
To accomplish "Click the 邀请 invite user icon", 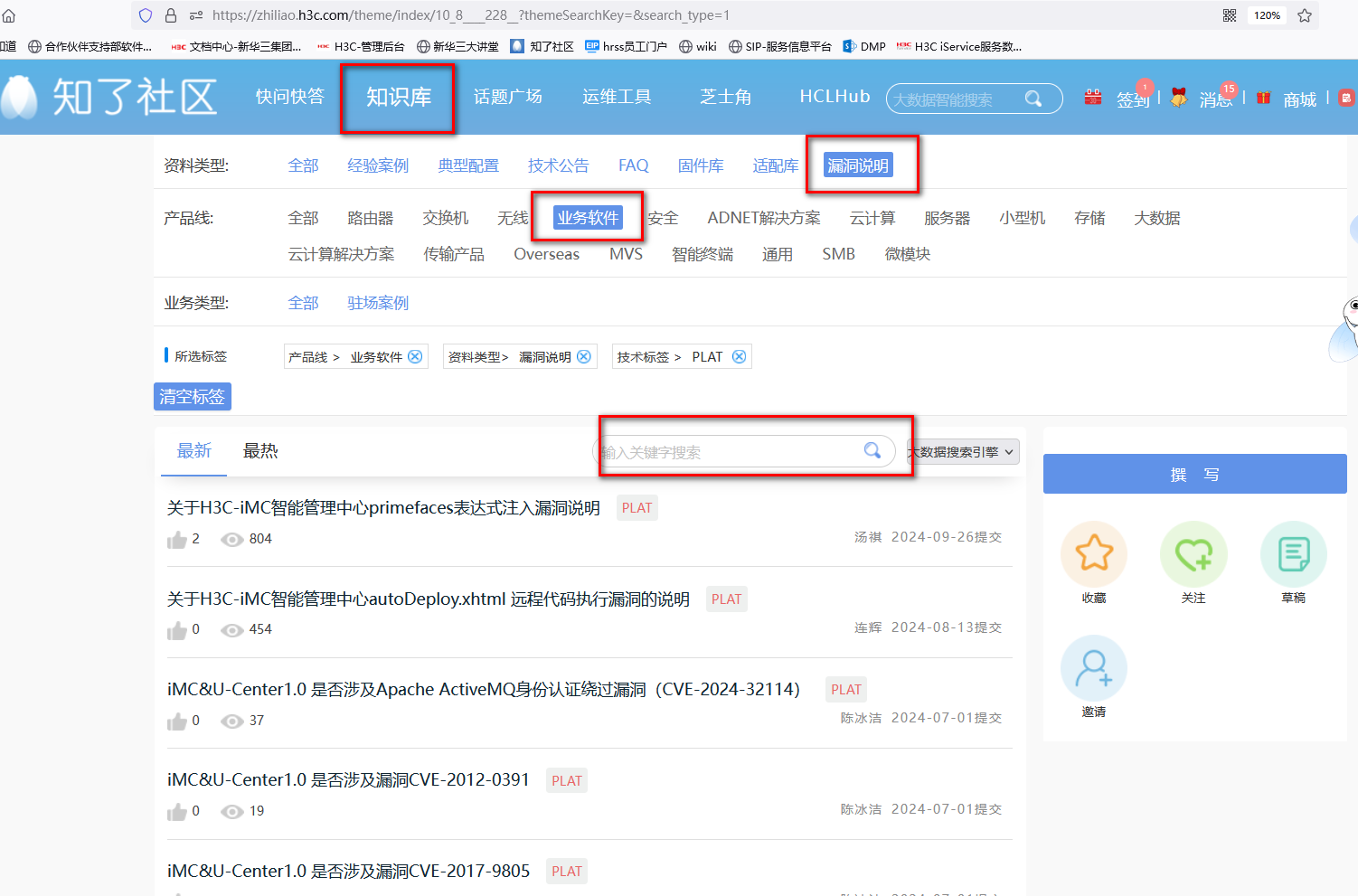I will click(x=1094, y=667).
